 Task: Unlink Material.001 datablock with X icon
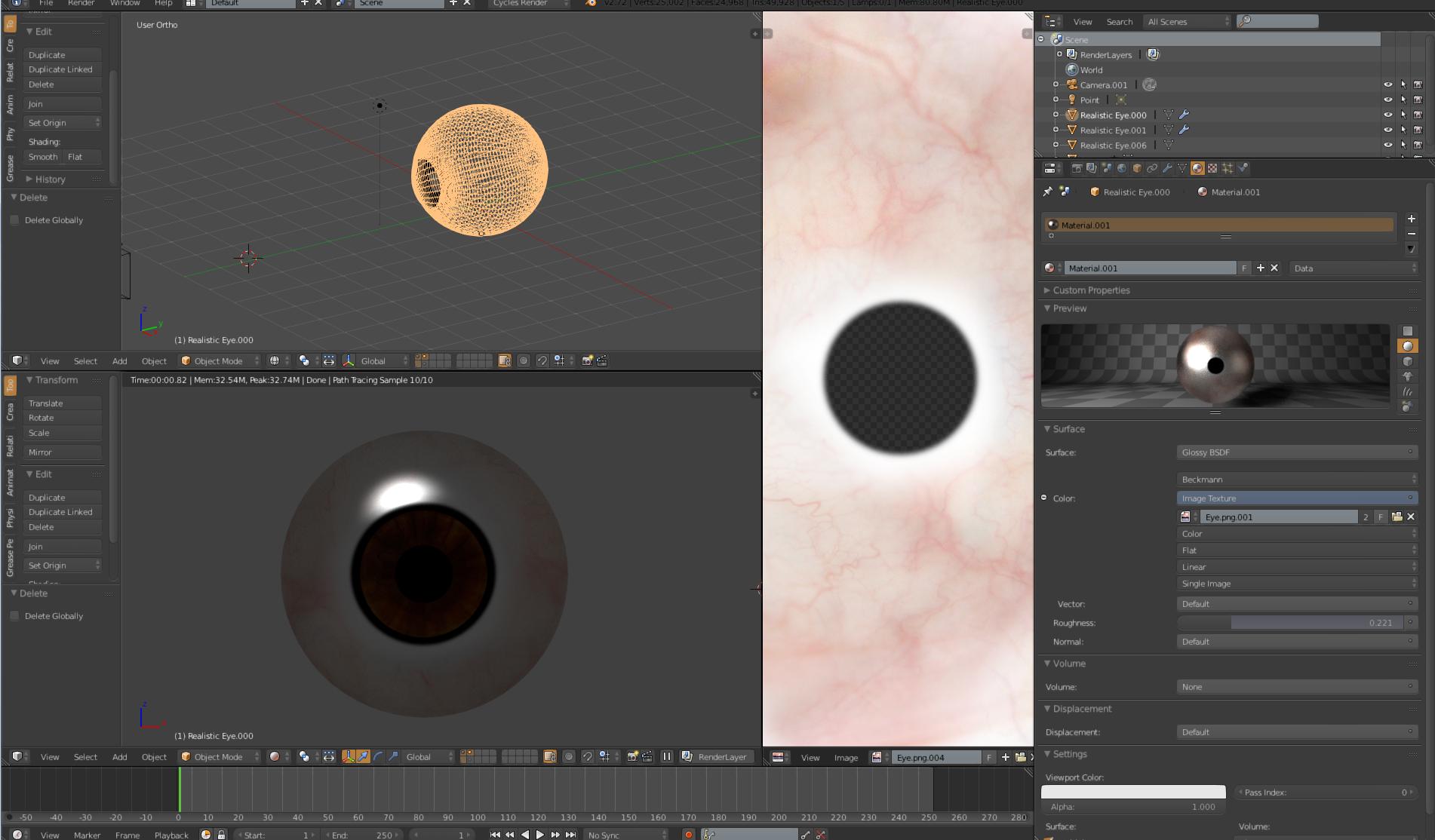click(1274, 268)
